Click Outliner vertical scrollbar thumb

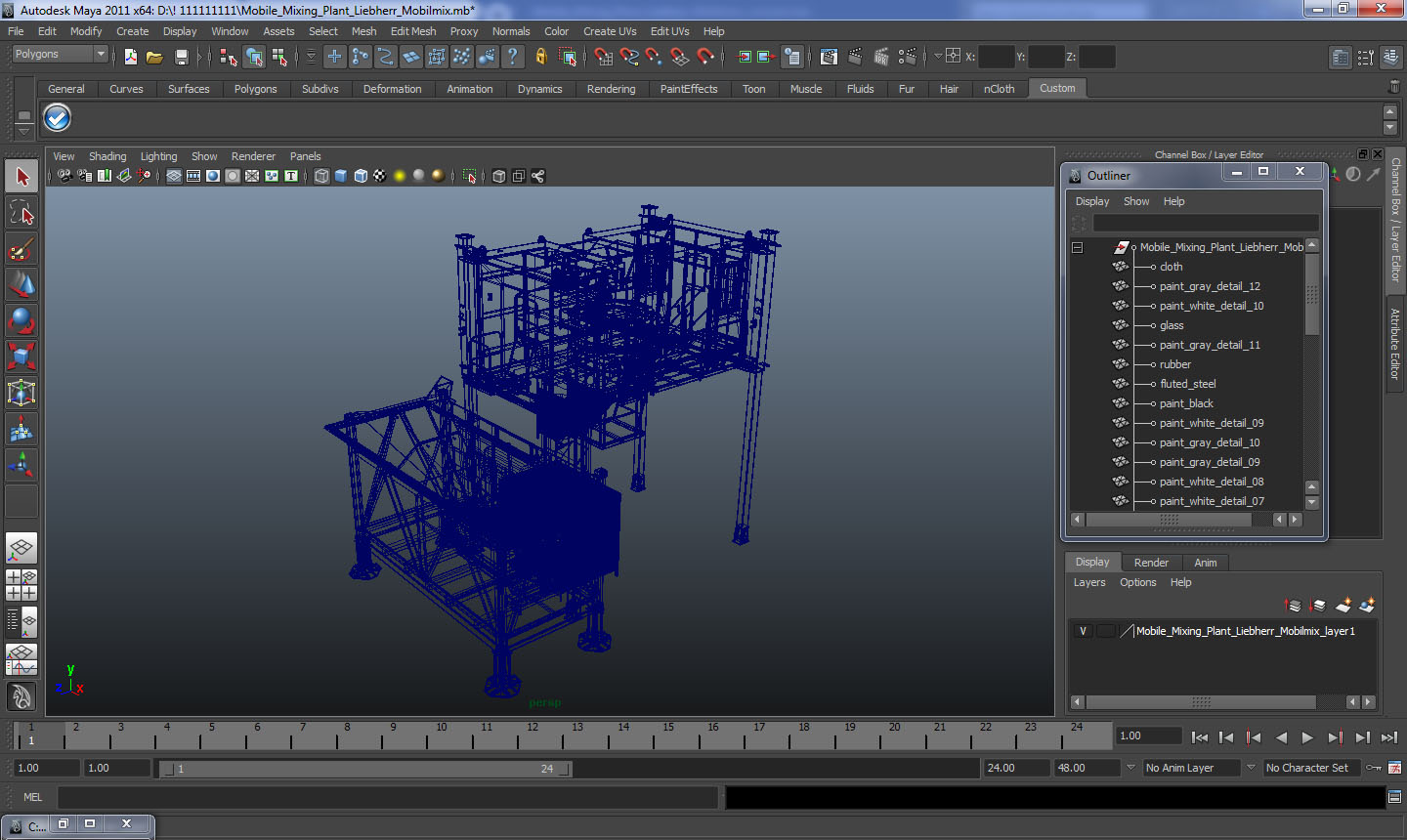[x=1312, y=294]
